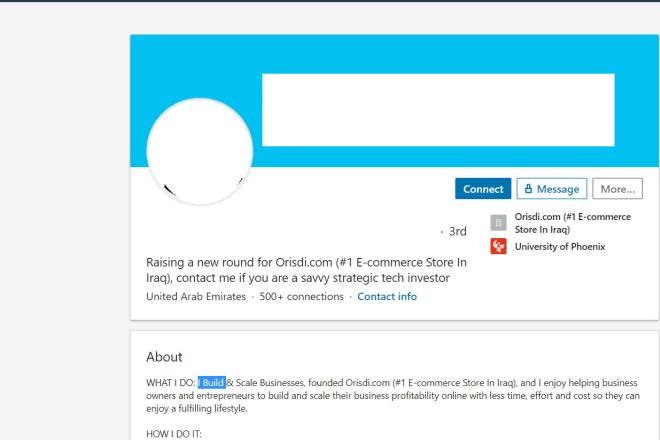
Task: Click the highlighted 'I Build' text
Action: (x=212, y=382)
